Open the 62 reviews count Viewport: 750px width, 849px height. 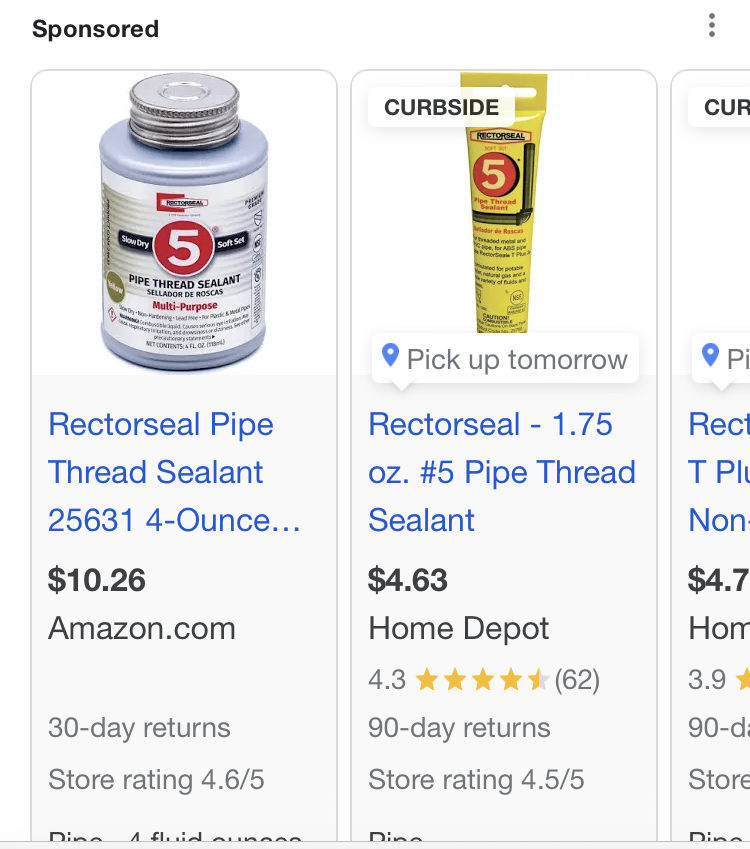tap(577, 681)
